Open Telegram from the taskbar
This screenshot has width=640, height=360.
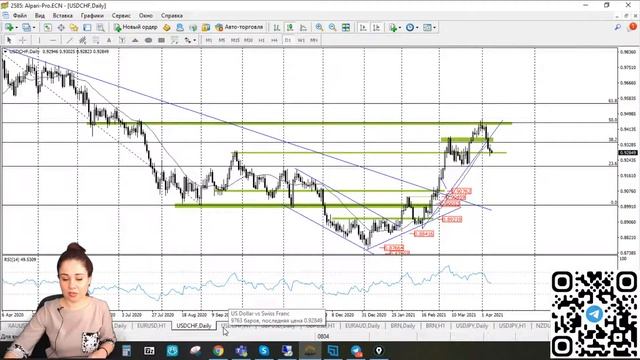point(356,351)
